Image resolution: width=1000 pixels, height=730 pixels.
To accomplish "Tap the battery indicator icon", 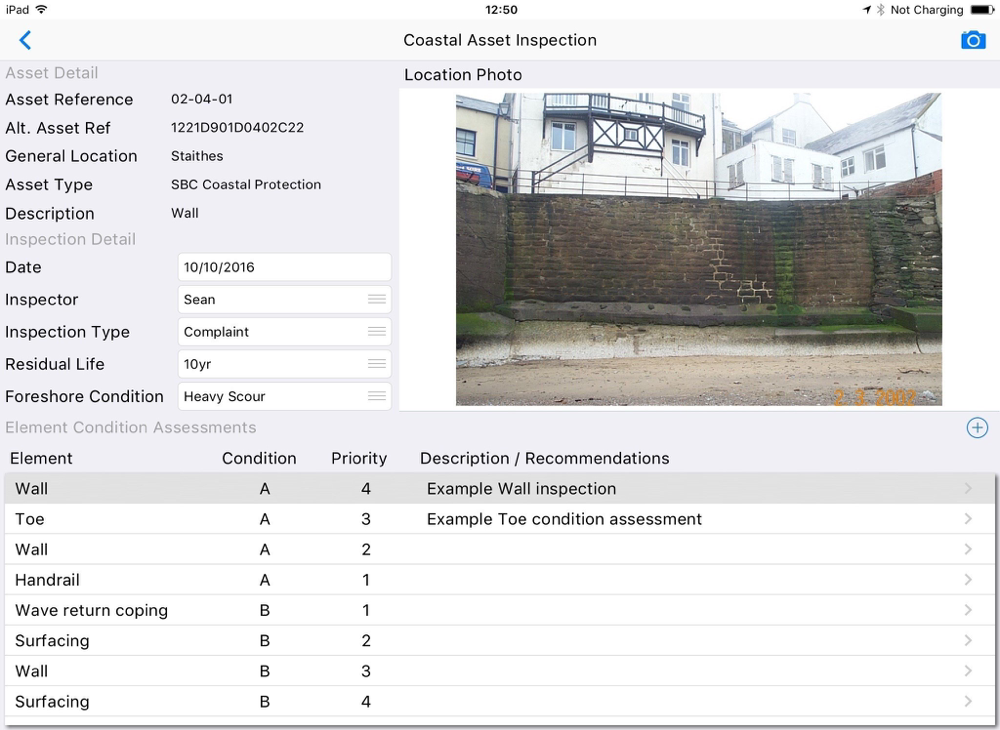I will [983, 10].
